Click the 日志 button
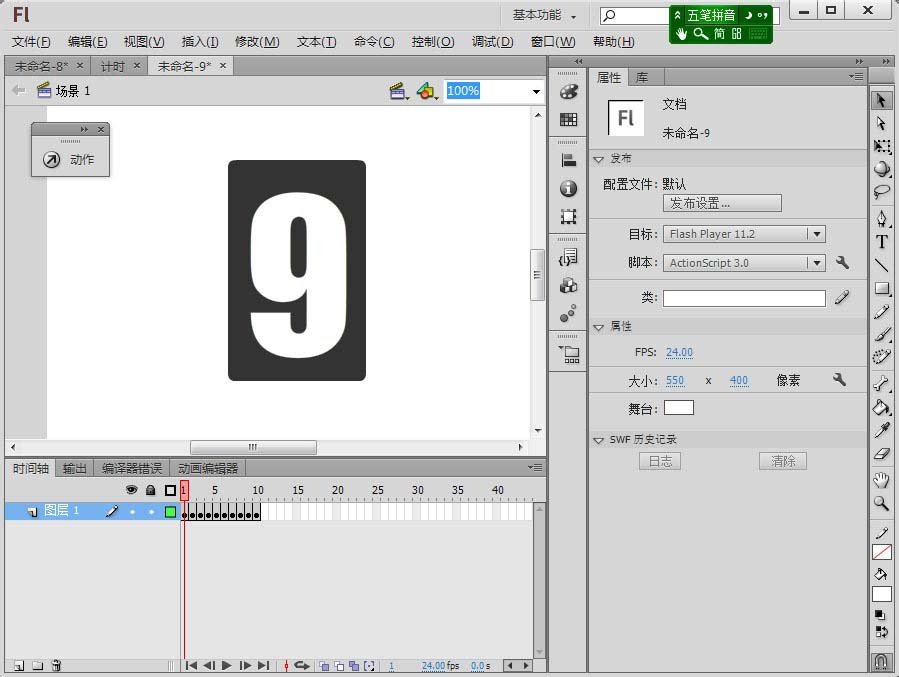Image resolution: width=899 pixels, height=677 pixels. 660,461
